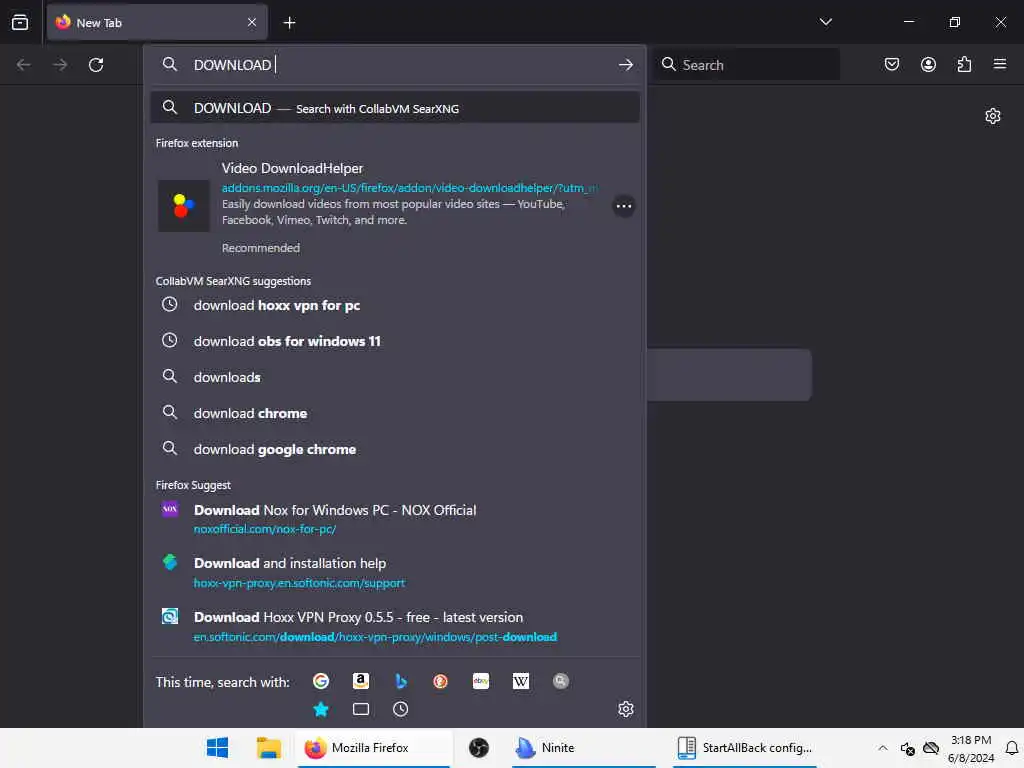The height and width of the screenshot is (768, 1024).
Task: Choose the download chrome suggestion
Action: pyautogui.click(x=394, y=413)
